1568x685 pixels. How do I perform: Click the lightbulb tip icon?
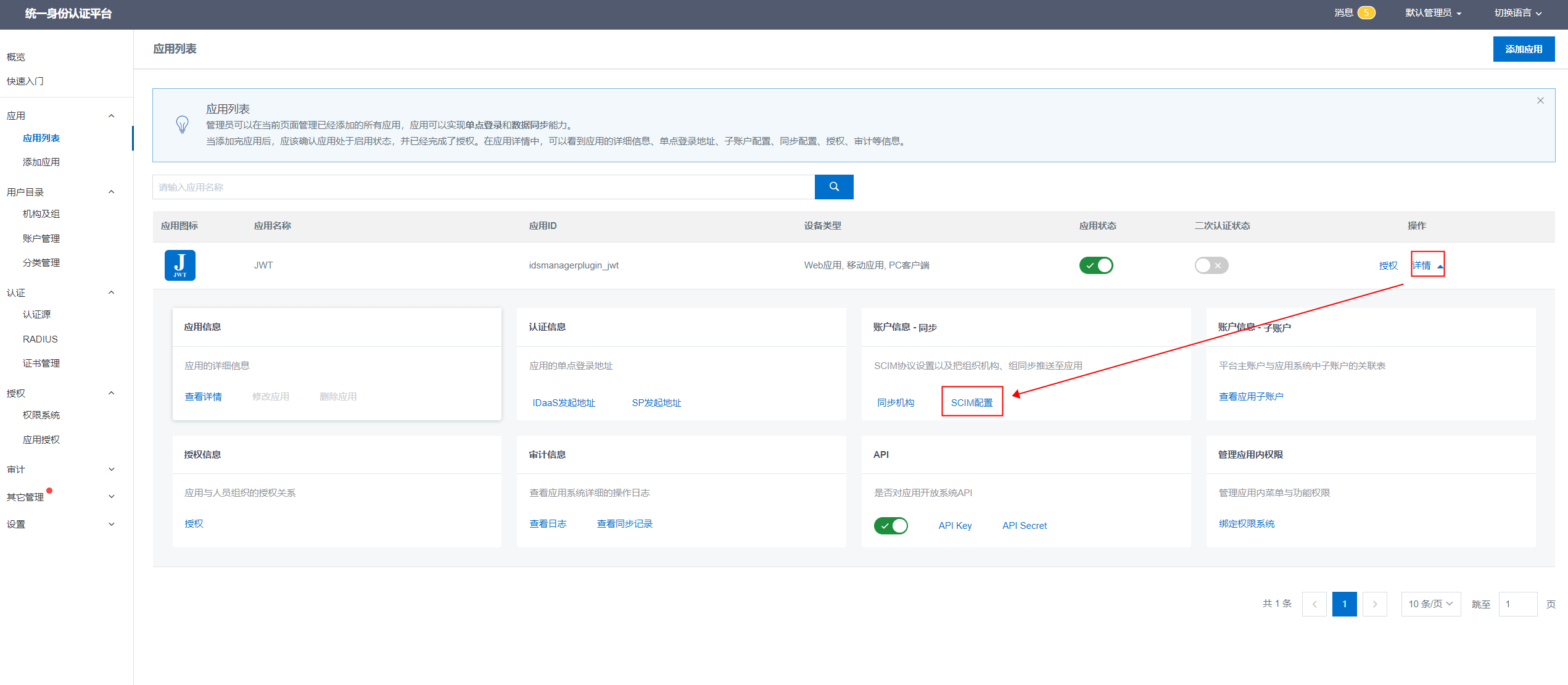[x=182, y=125]
